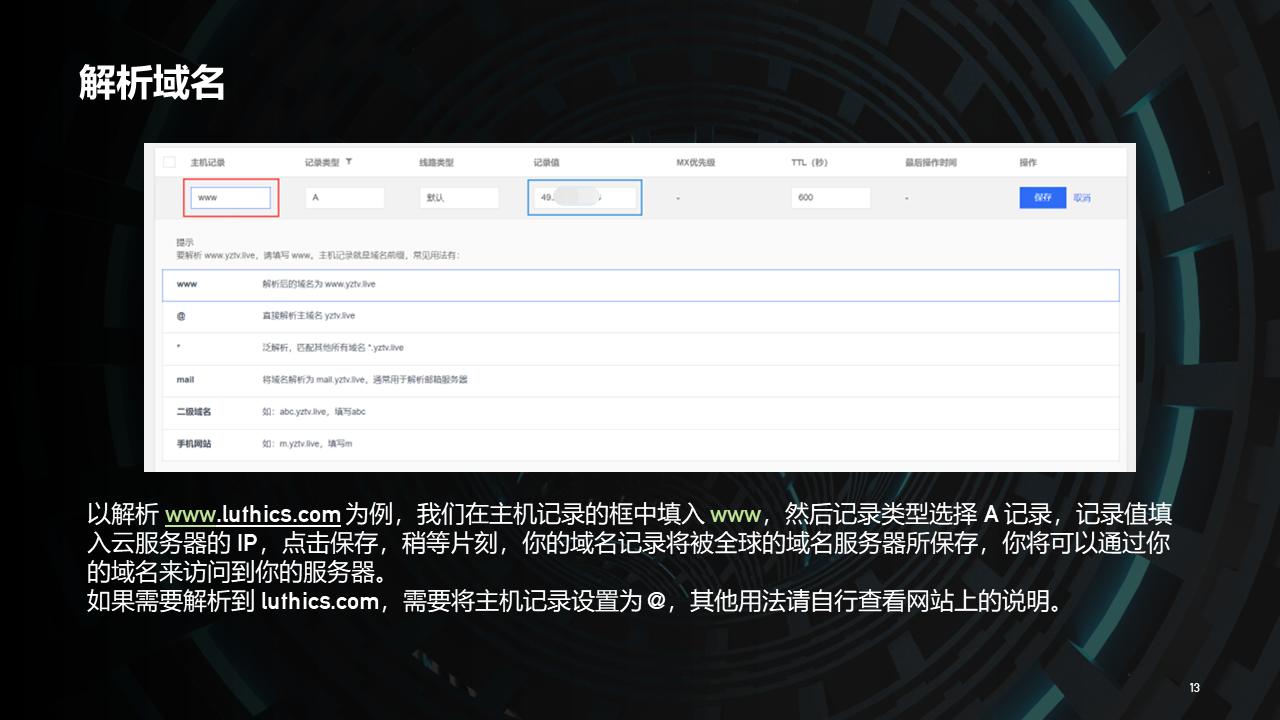Click the 记录值 column header

[x=547, y=162]
